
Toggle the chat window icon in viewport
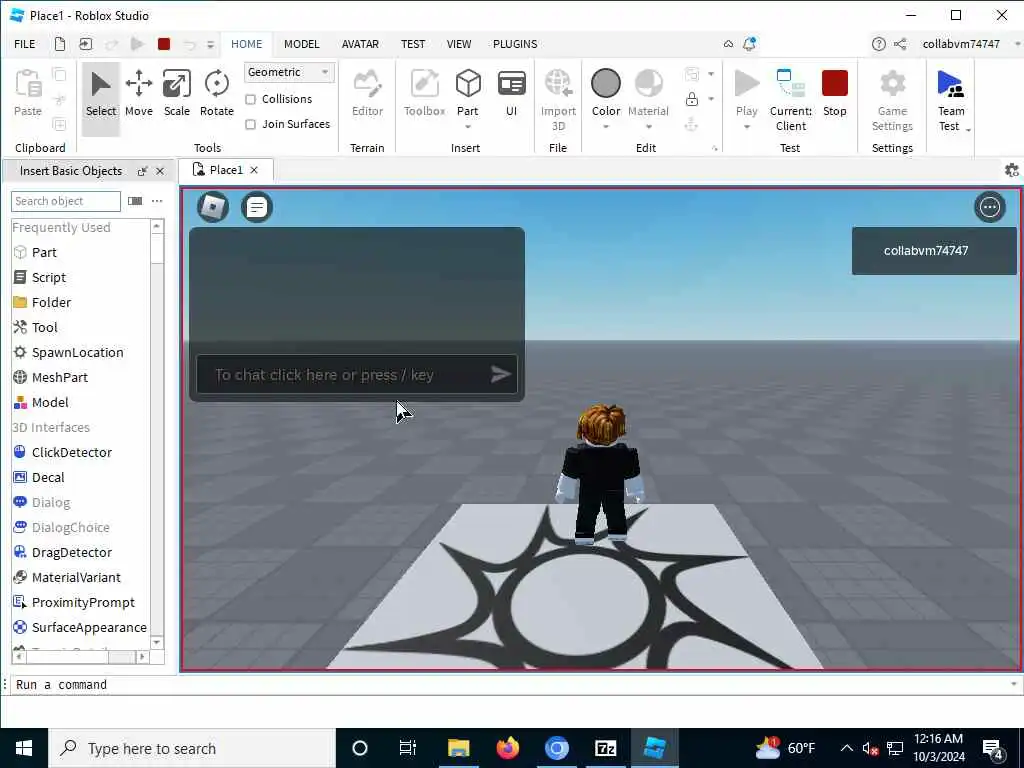point(257,207)
